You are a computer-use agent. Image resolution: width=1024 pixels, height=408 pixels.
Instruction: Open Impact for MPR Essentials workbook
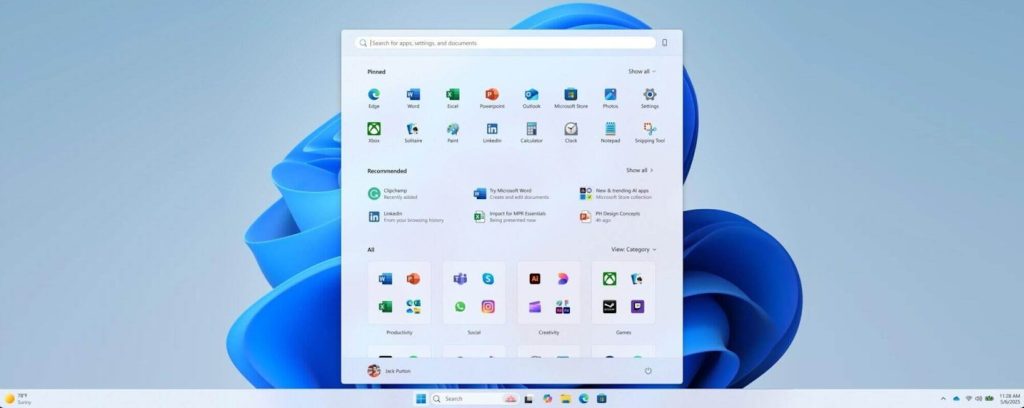click(509, 217)
